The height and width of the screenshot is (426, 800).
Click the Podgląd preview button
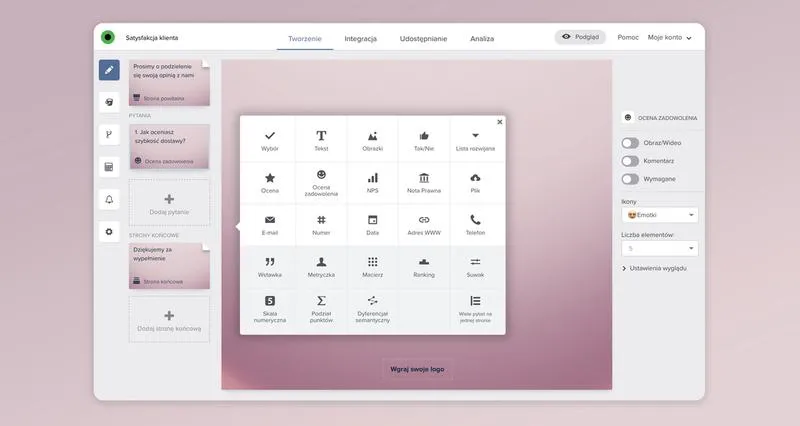(x=580, y=37)
